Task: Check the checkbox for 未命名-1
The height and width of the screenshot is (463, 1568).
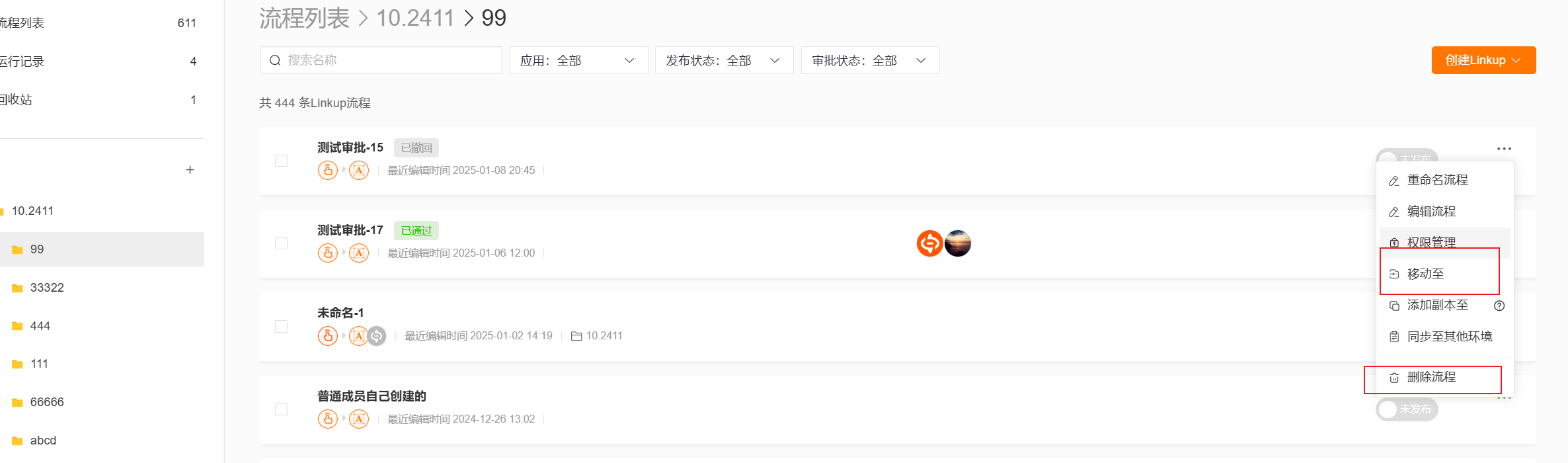Action: pos(281,326)
